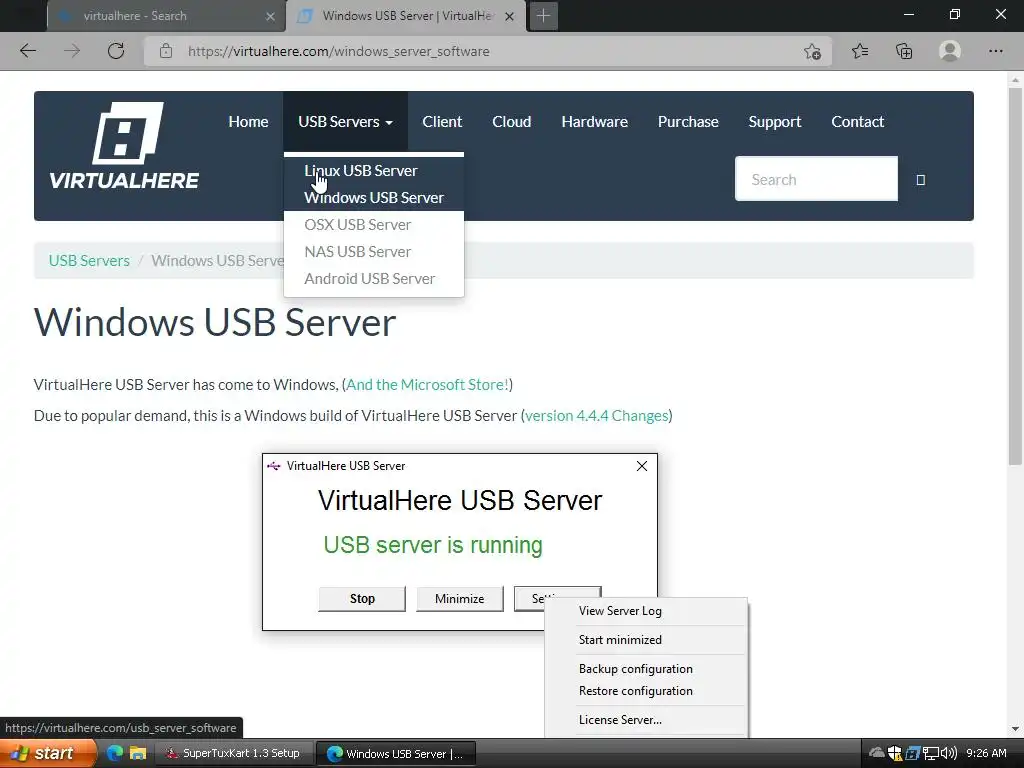This screenshot has width=1024, height=768.
Task: Close the Windows USB Server tab
Action: (x=510, y=16)
